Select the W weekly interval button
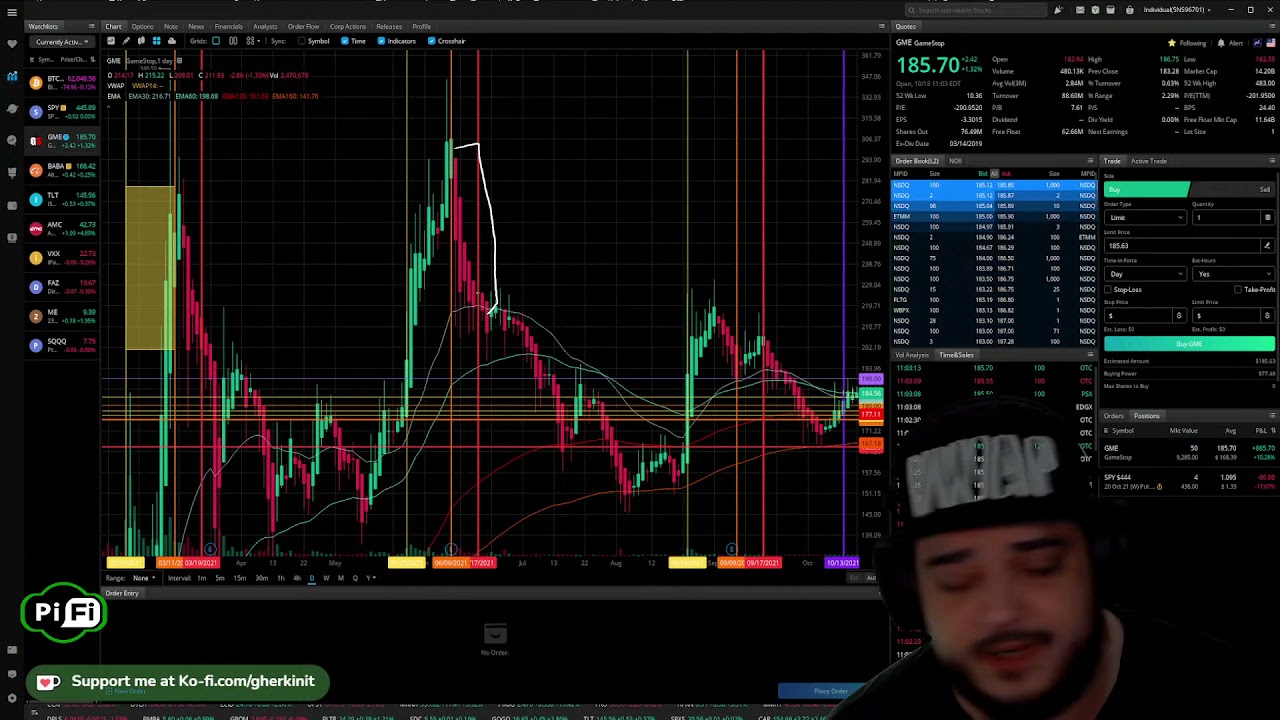The width and height of the screenshot is (1280, 720). (326, 578)
